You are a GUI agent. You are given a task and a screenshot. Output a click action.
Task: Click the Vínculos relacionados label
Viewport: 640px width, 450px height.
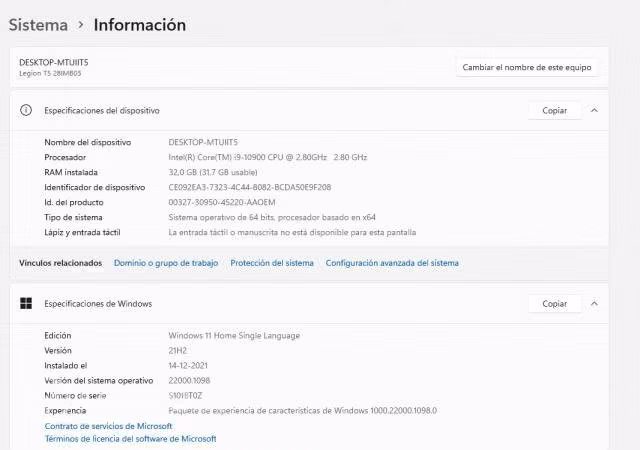click(x=60, y=263)
